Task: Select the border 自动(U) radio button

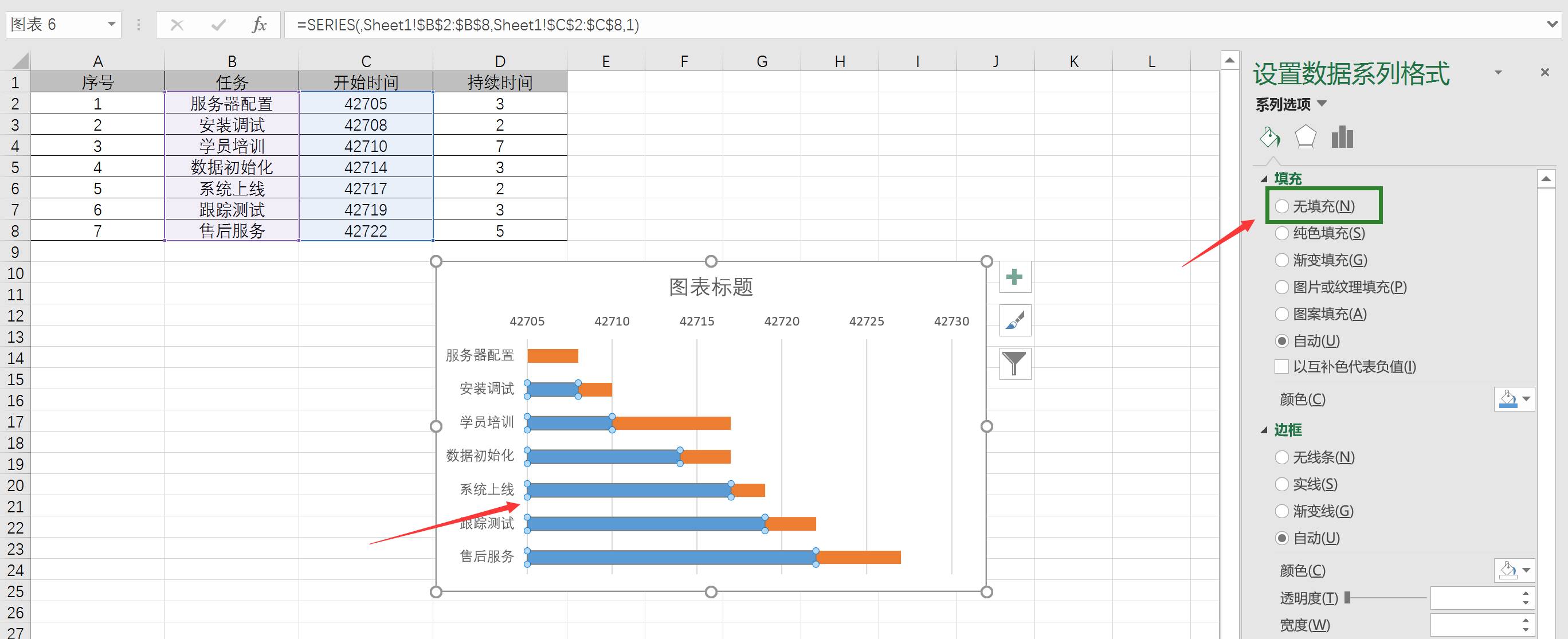Action: coord(1282,538)
